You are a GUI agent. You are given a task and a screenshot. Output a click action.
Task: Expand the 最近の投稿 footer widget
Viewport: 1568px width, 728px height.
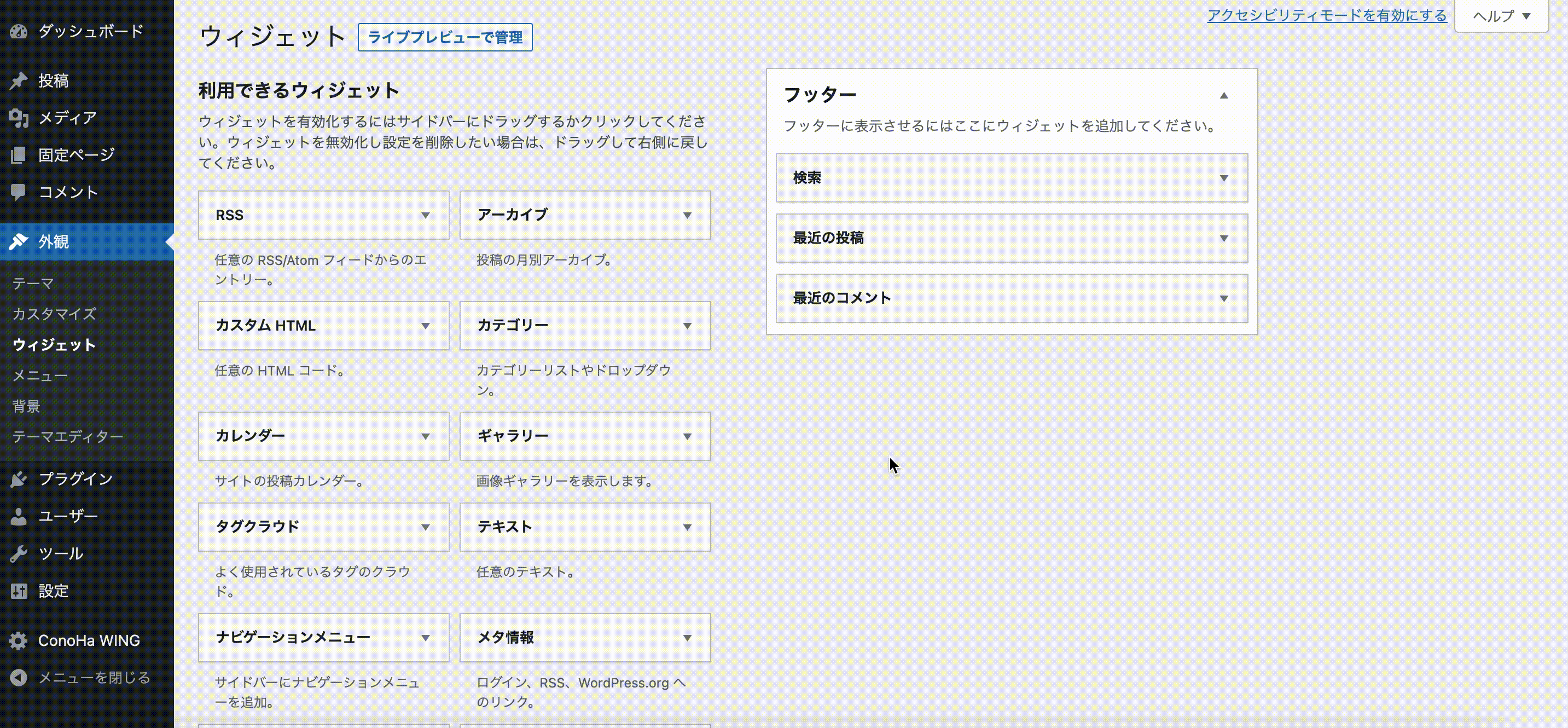coord(1223,238)
